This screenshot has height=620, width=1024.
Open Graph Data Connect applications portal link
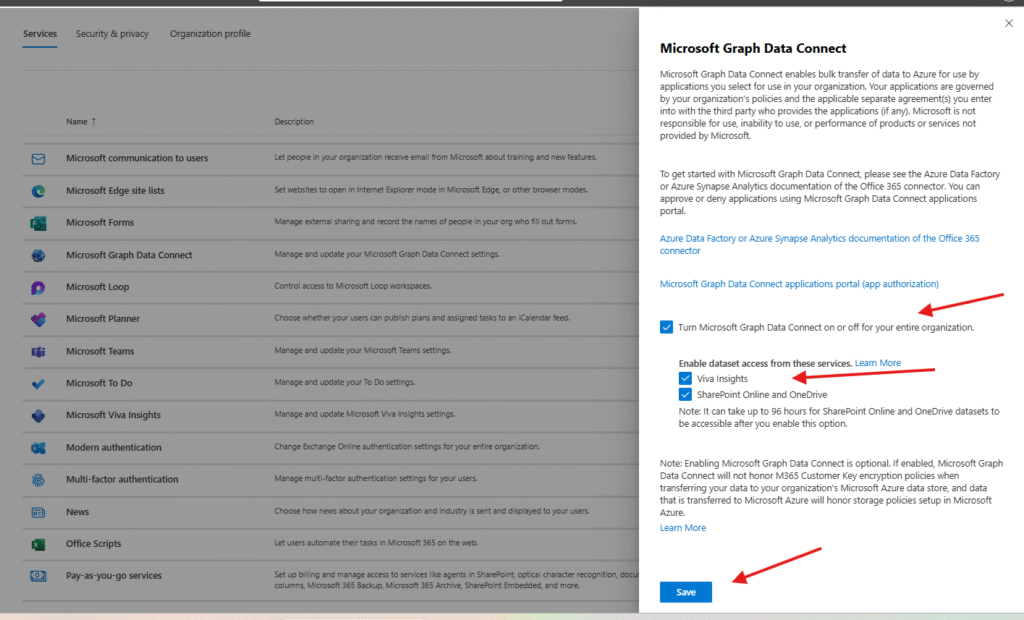(799, 284)
